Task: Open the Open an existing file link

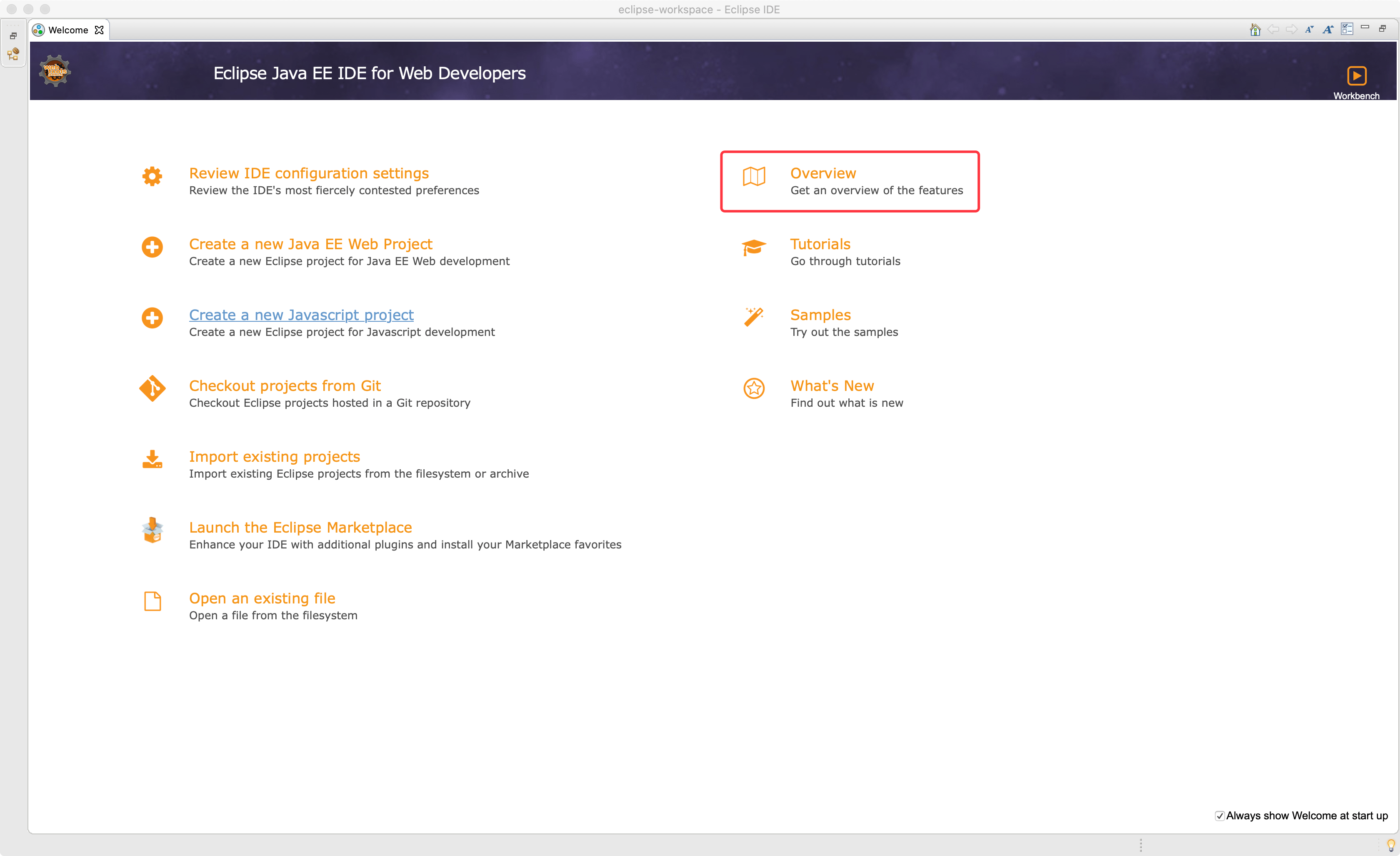Action: 262,598
